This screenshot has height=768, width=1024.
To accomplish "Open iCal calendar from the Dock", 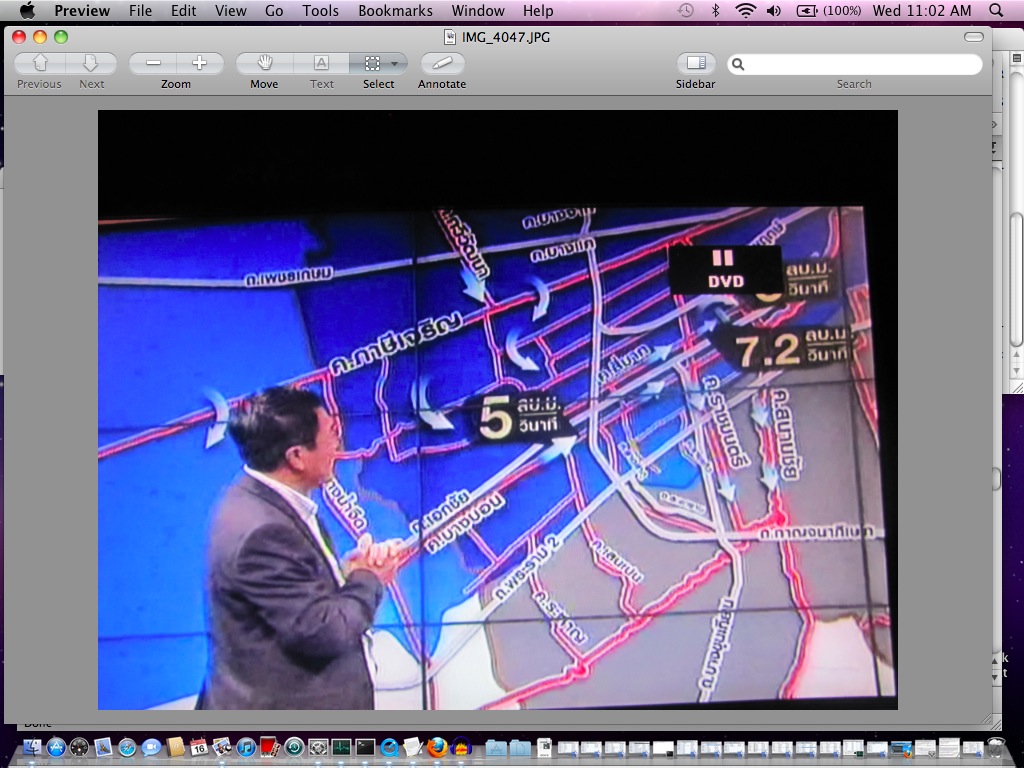I will [199, 747].
